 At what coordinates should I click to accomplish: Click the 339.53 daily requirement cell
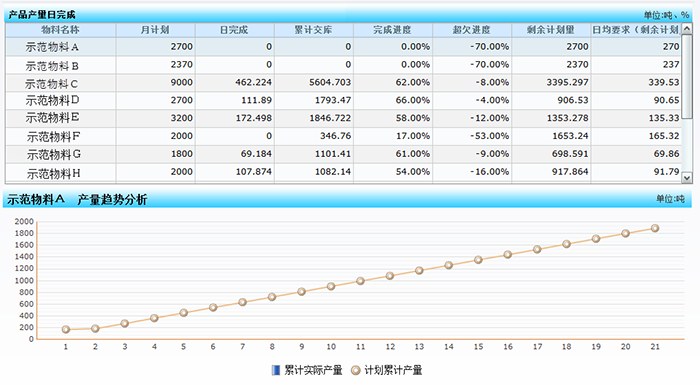point(636,83)
